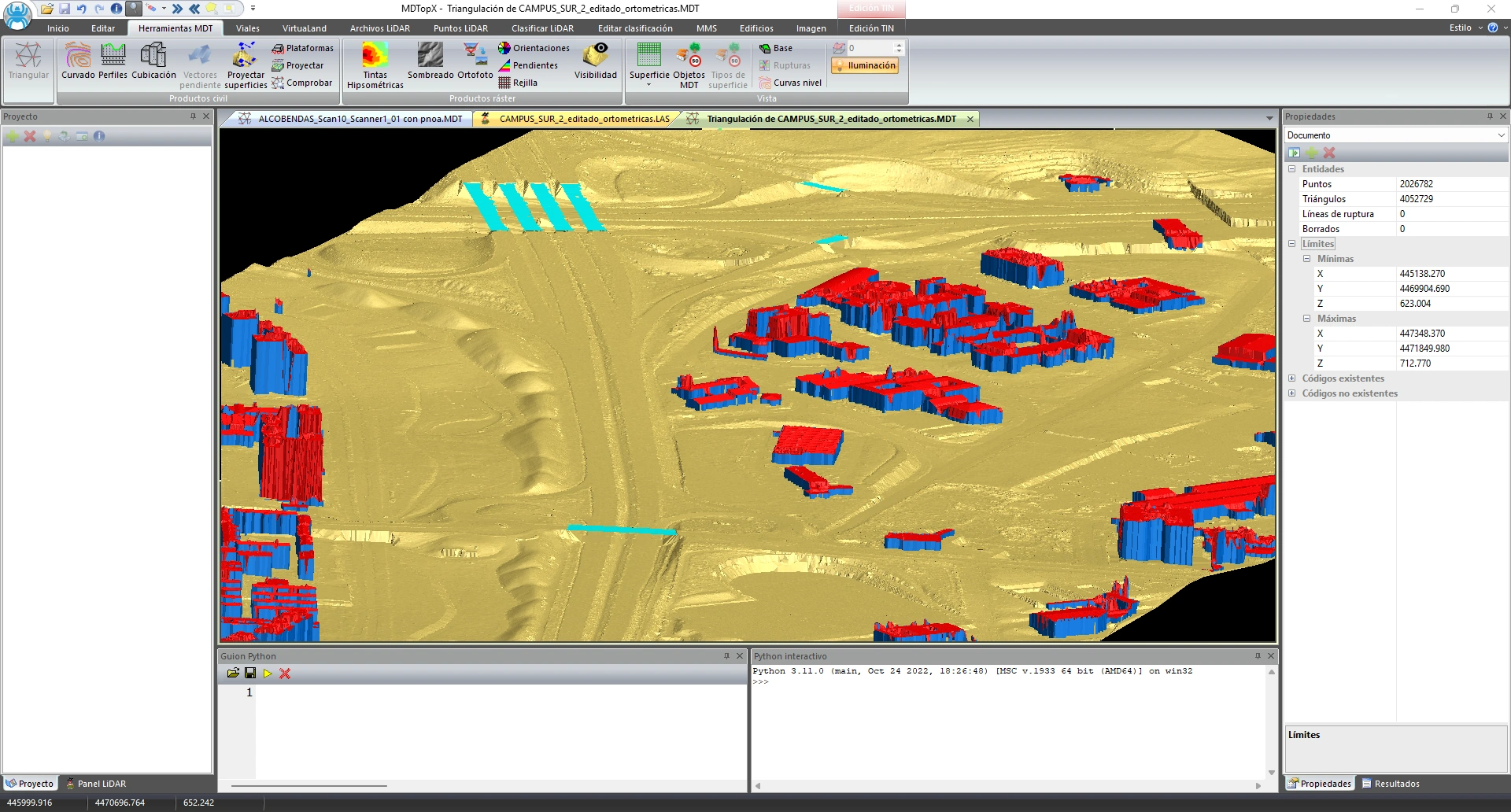Open the Panel LiDAR bottom tab
The height and width of the screenshot is (812, 1511).
tap(96, 784)
